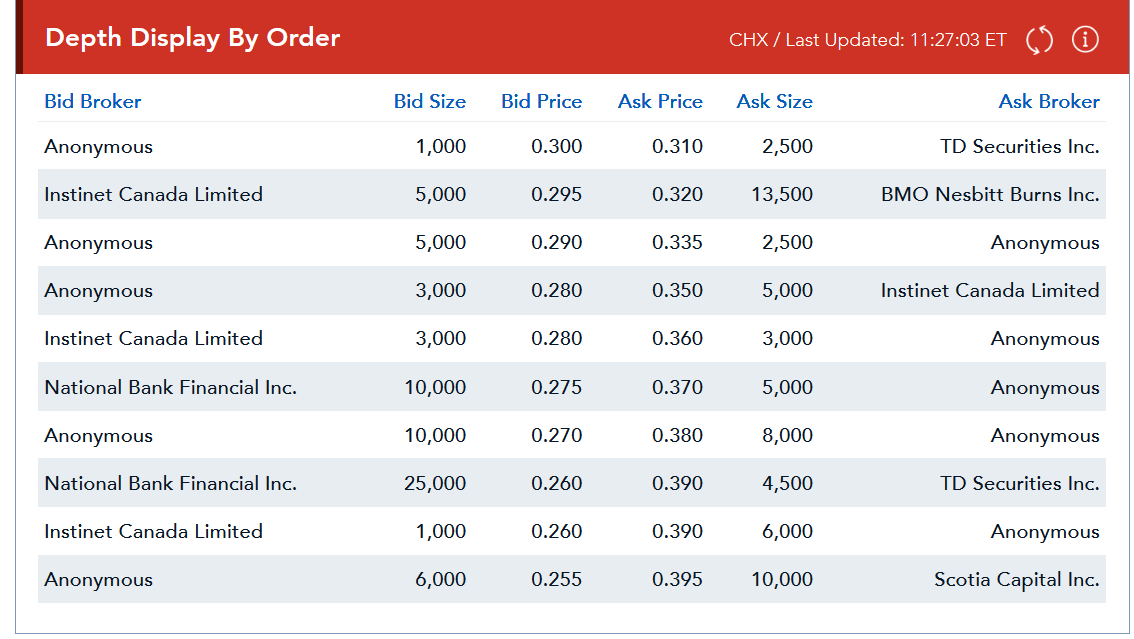Screen dimensions: 1134x639
Task: Select the Scotia Capital Inc. ask broker cell
Action: [x=1016, y=580]
